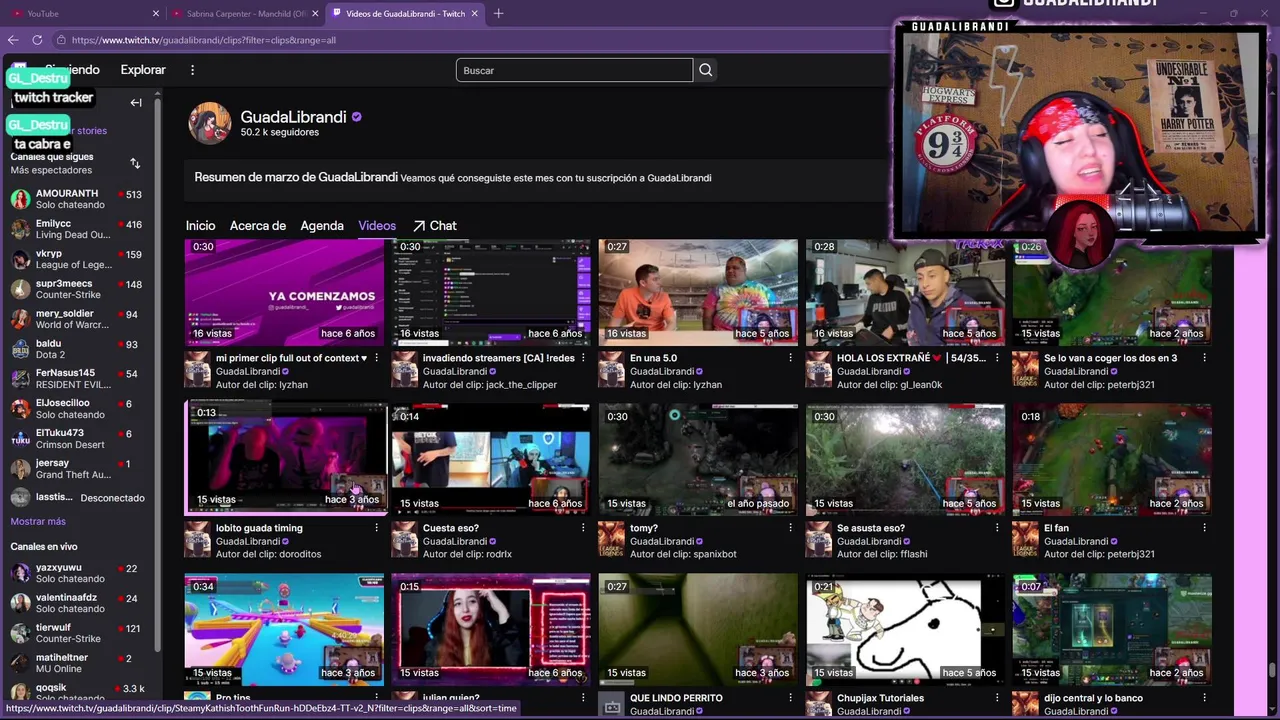Viewport: 1280px width, 720px height.
Task: Open the Agenda channel tab
Action: click(322, 226)
